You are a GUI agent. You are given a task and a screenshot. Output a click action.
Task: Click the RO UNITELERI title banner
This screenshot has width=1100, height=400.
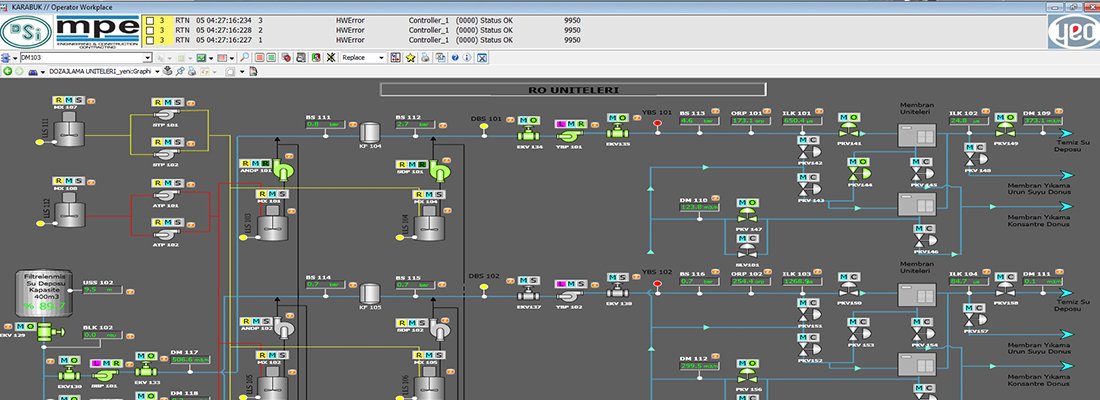point(573,90)
